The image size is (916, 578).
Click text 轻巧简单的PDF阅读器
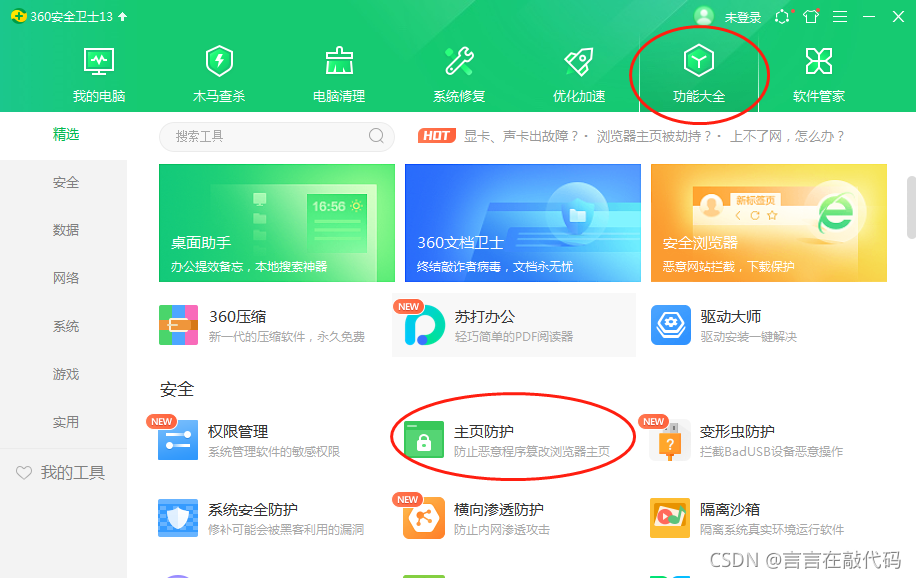tap(514, 337)
